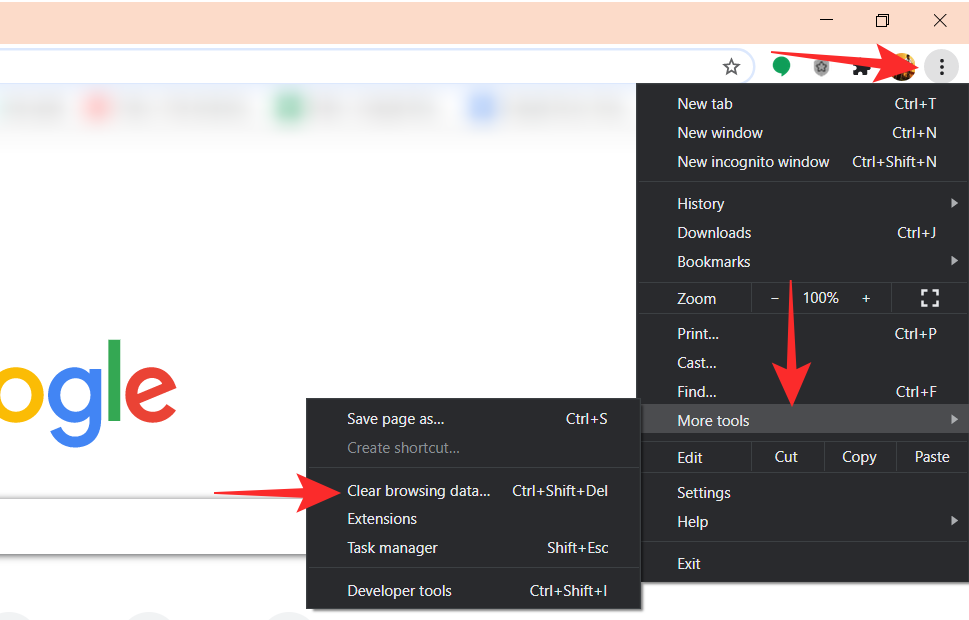Decrease zoom with the minus button
Screen dimensions: 969x620
[x=774, y=299]
